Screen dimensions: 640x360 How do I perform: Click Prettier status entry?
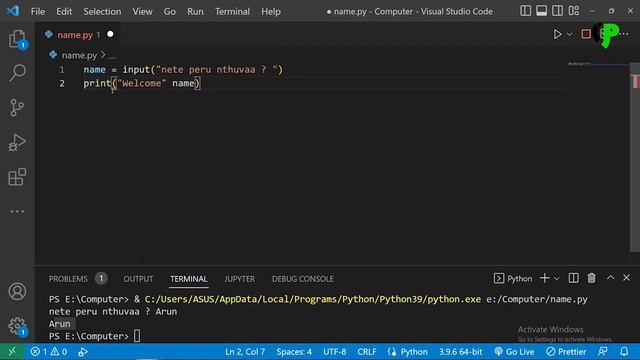pos(566,351)
